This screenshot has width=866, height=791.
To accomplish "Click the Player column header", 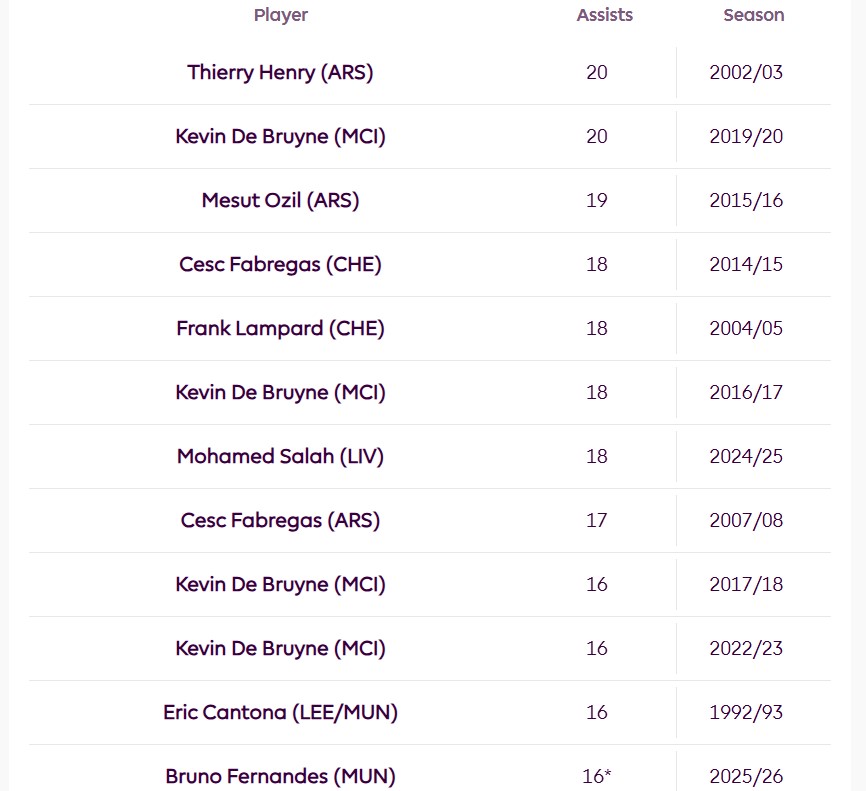I will coord(281,15).
